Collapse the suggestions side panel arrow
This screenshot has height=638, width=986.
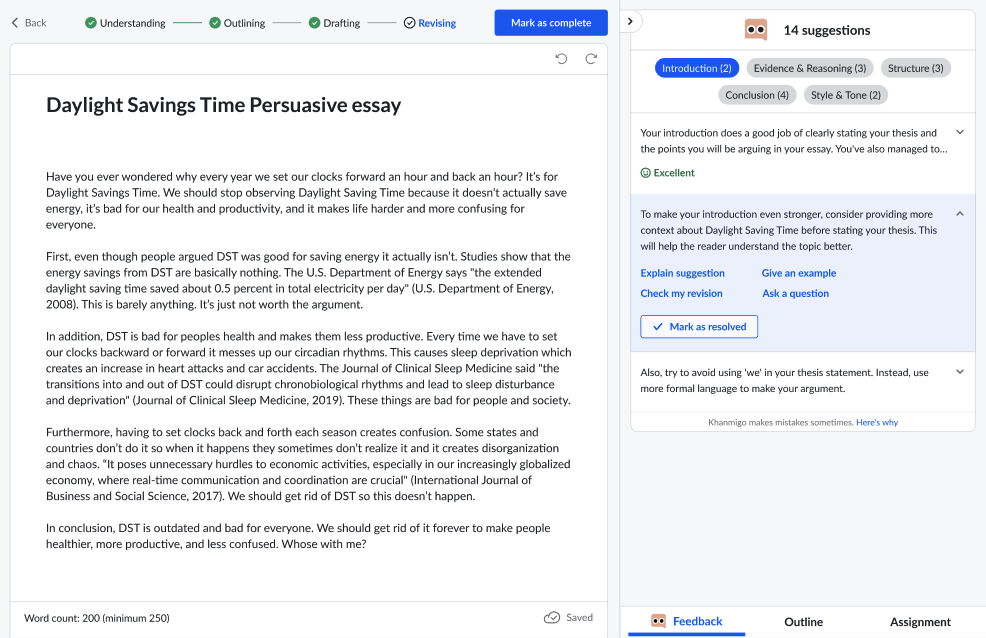click(630, 21)
